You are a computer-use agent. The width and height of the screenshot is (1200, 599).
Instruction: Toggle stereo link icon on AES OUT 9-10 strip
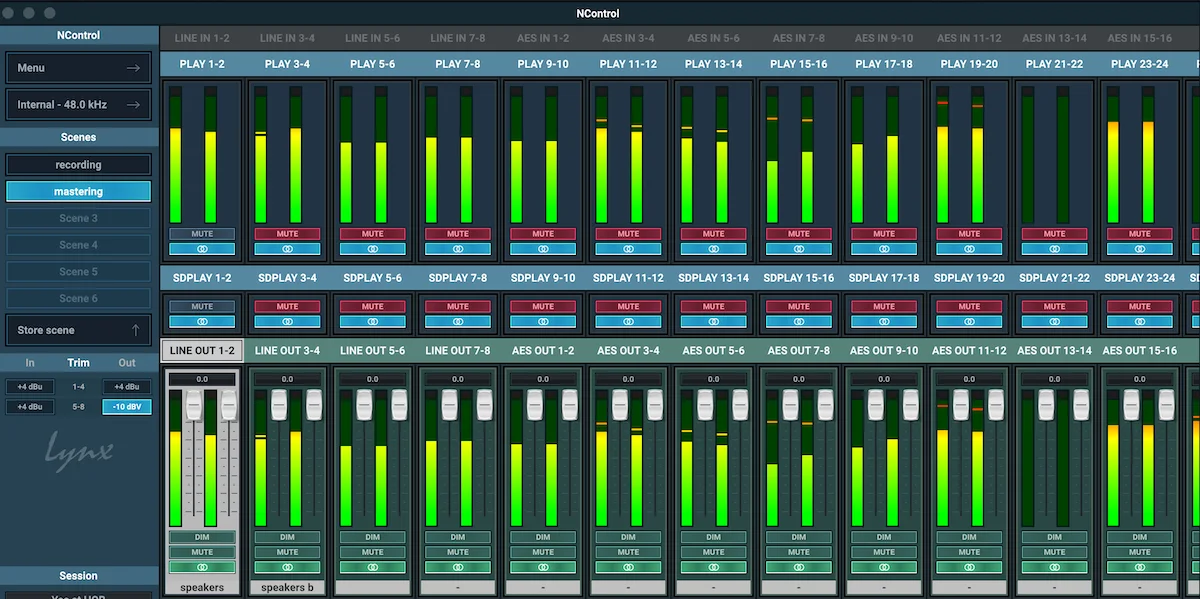click(884, 567)
